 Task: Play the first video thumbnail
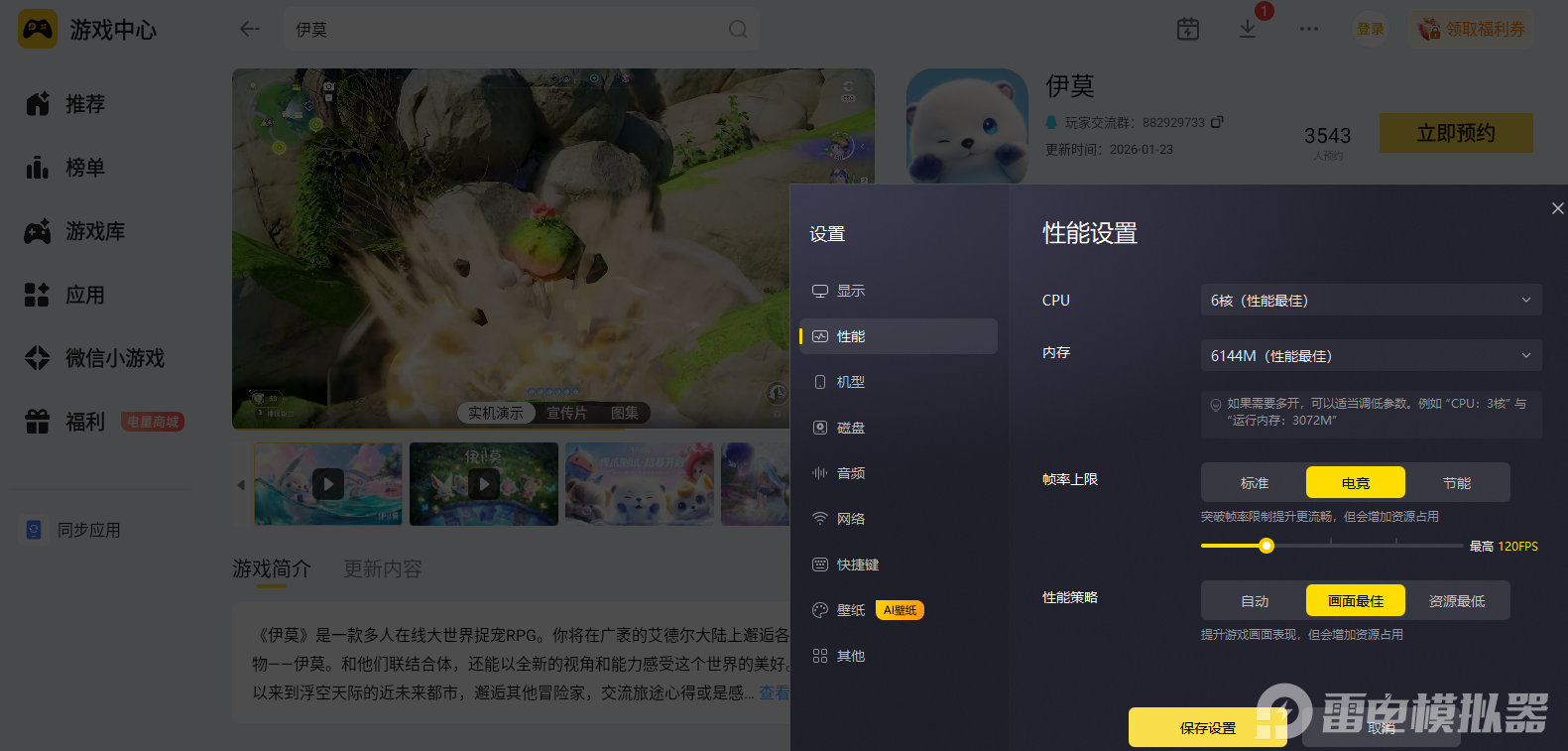tap(328, 484)
